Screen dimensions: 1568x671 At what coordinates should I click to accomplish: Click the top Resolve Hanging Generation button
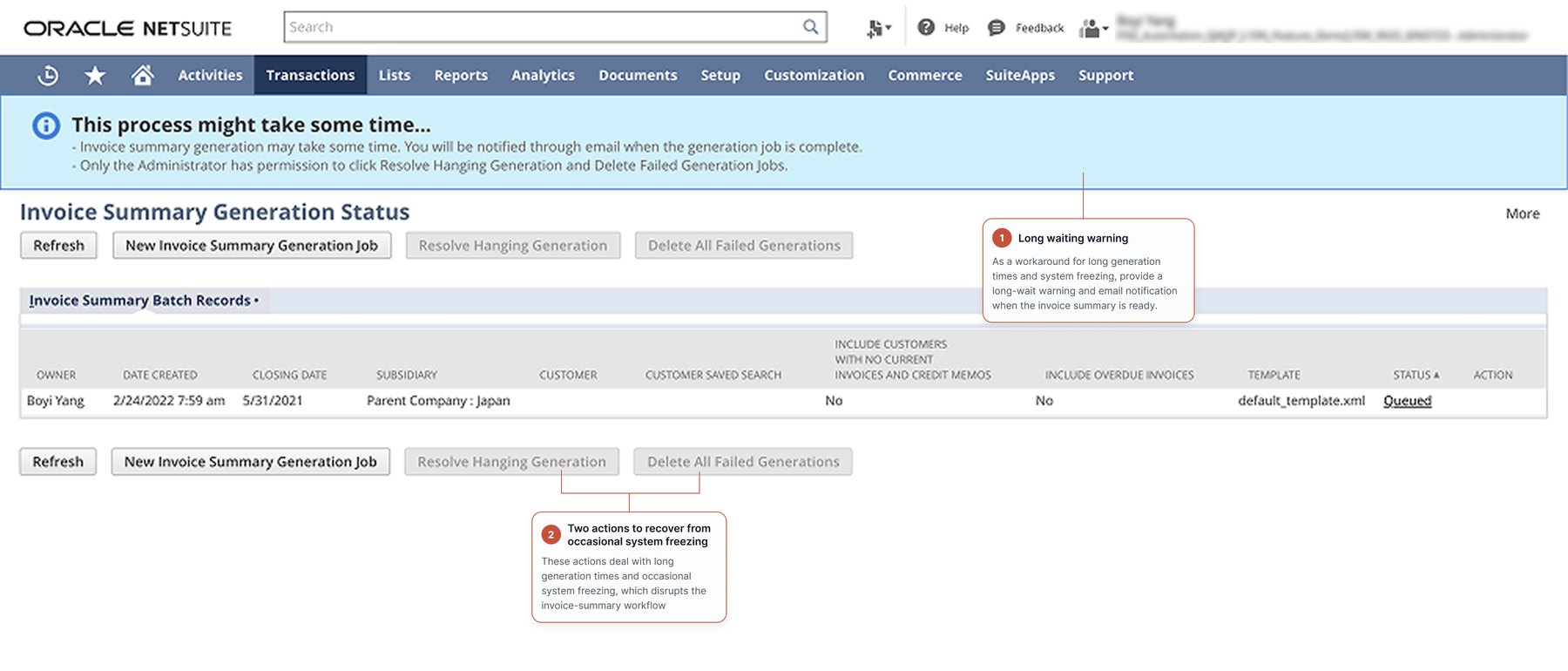513,246
